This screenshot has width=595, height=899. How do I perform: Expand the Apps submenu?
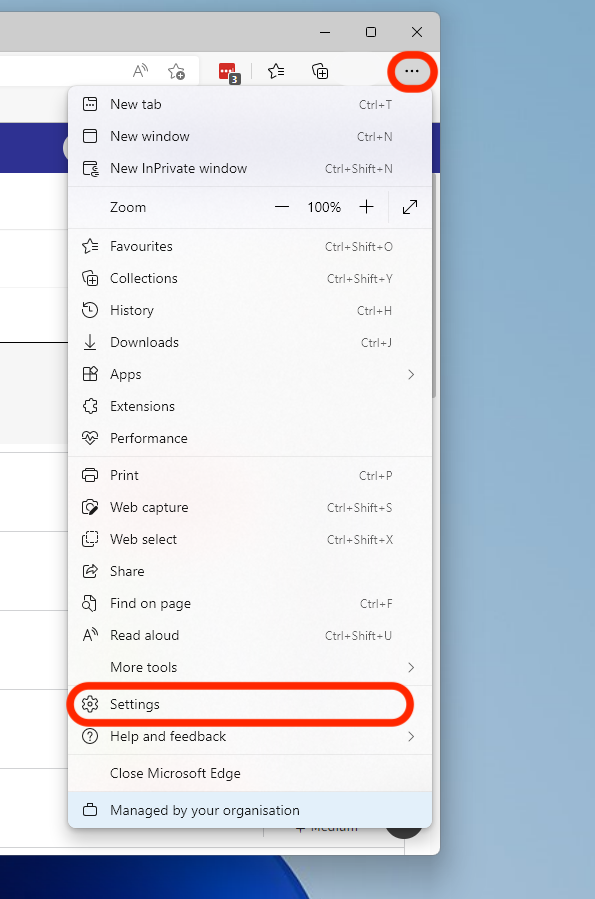click(250, 375)
